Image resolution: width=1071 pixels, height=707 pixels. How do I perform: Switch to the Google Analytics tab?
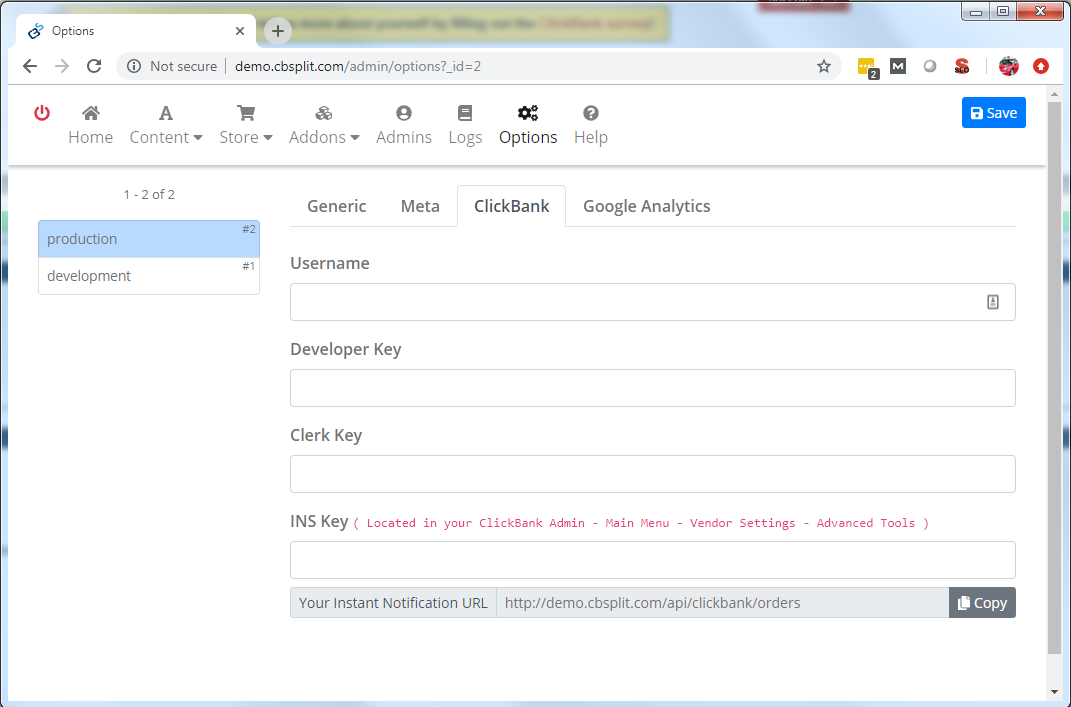[646, 206]
